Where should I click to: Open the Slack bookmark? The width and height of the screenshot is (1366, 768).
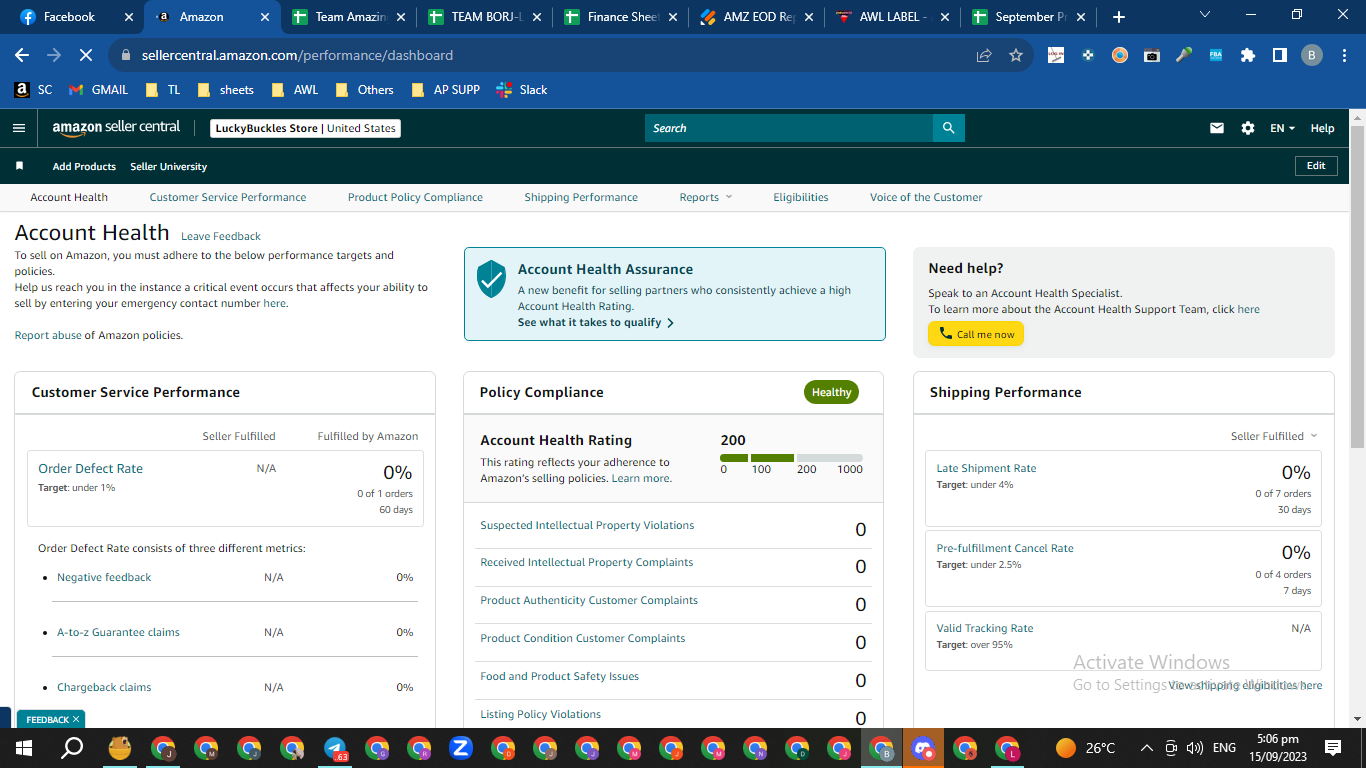(522, 89)
